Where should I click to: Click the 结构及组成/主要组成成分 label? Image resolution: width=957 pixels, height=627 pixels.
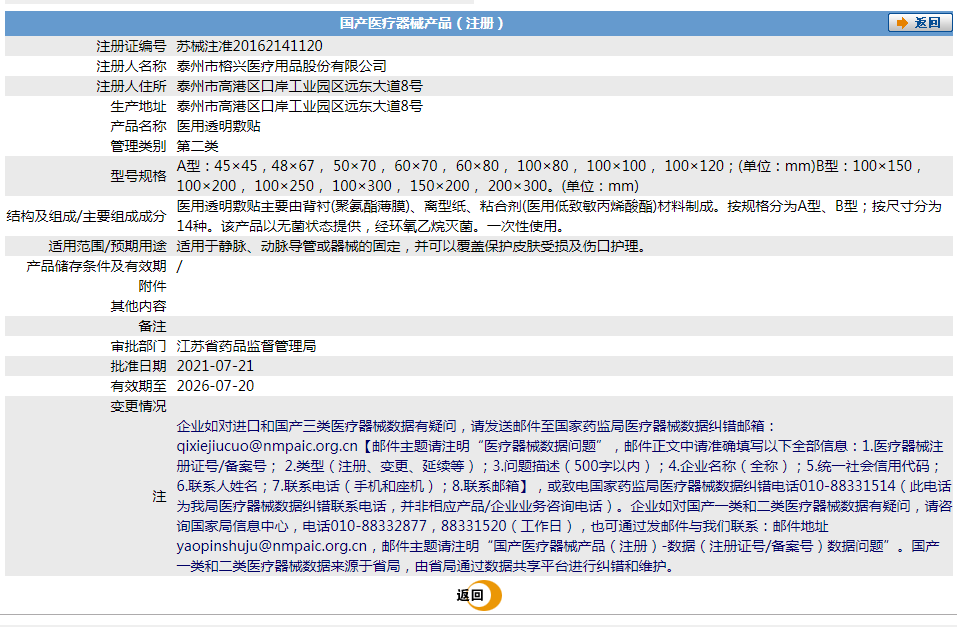(86, 216)
